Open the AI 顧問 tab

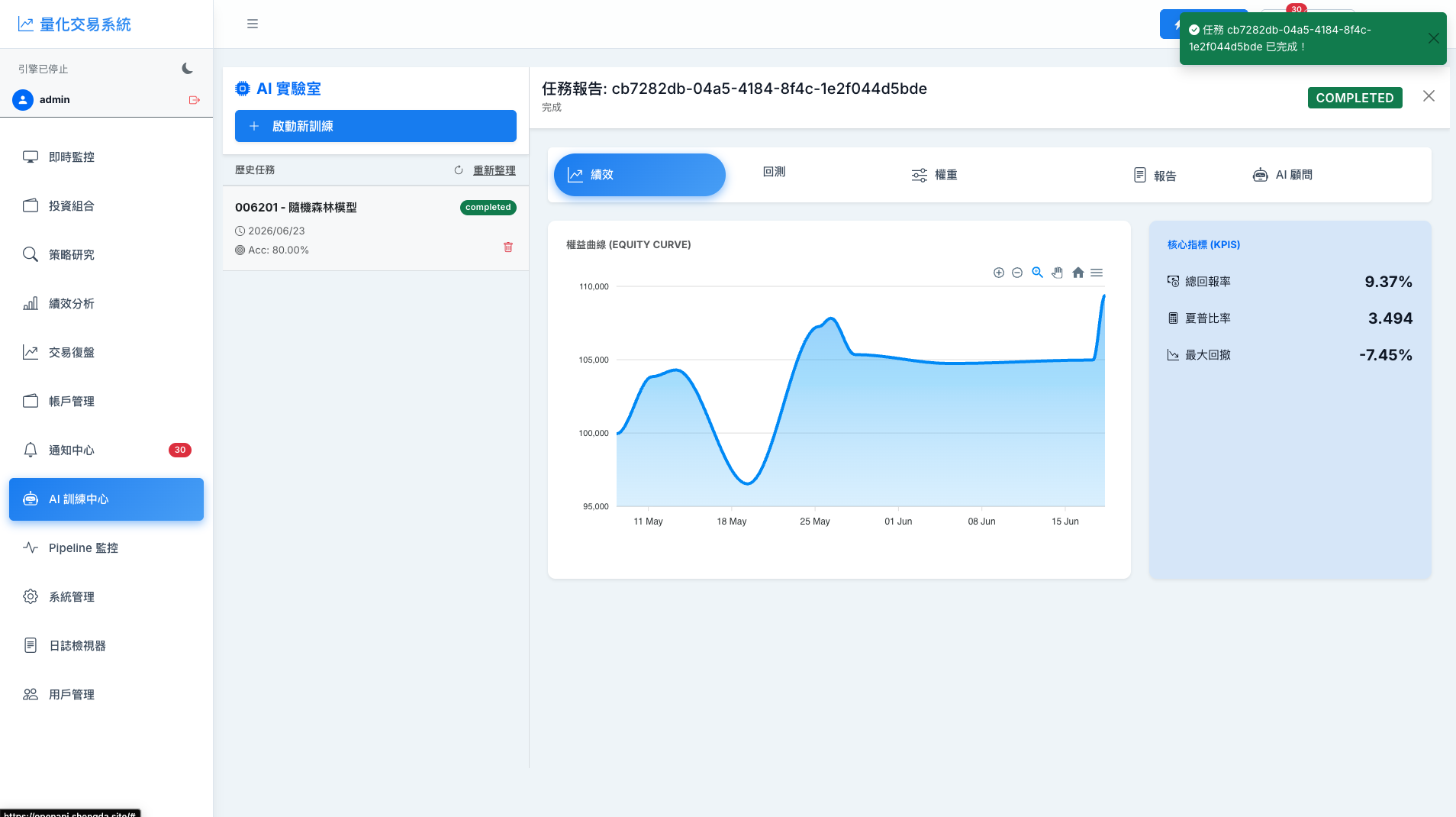[1283, 175]
